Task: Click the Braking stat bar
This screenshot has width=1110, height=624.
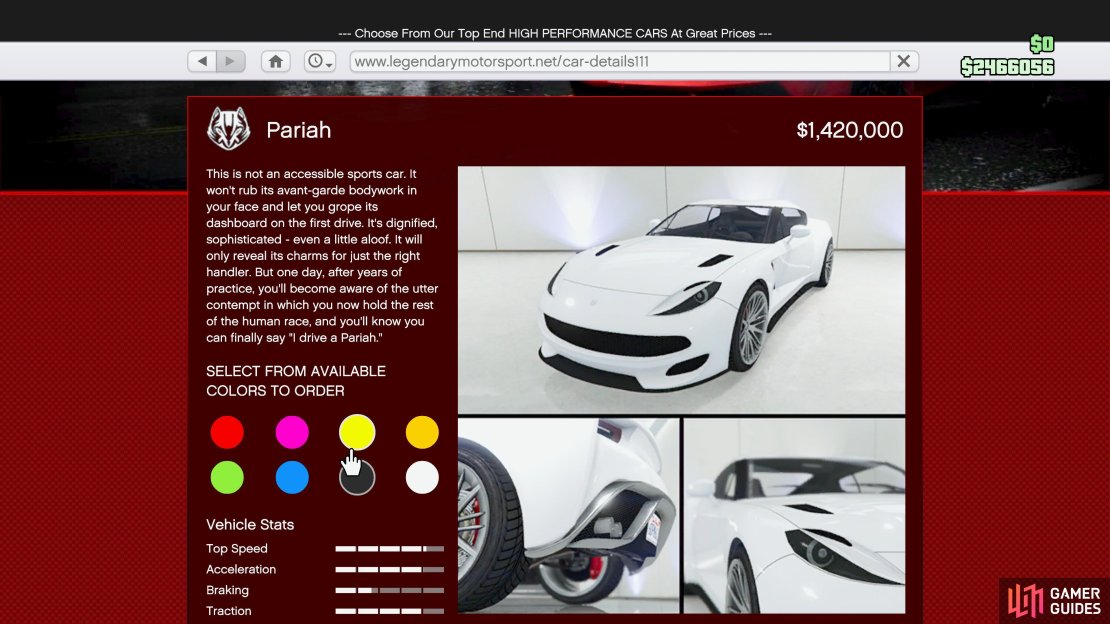Action: pyautogui.click(x=389, y=590)
